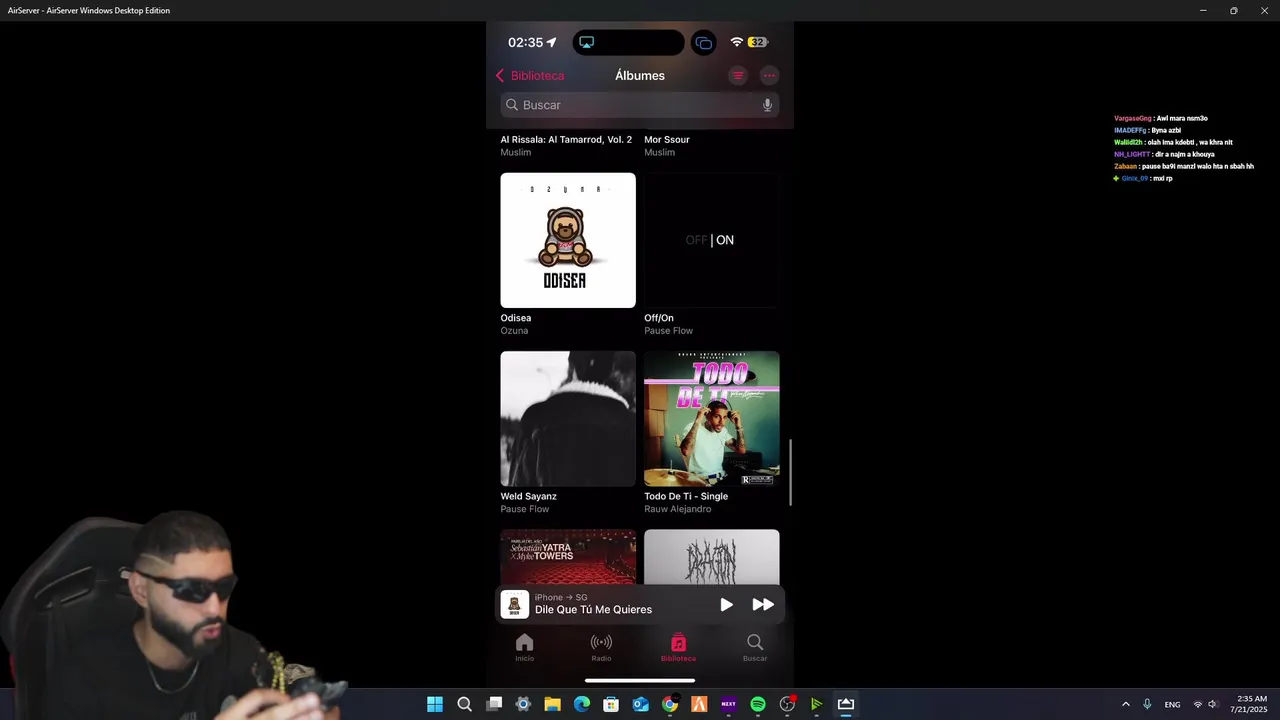Select the 'Ozuna' artist label
The height and width of the screenshot is (720, 1280).
[514, 331]
